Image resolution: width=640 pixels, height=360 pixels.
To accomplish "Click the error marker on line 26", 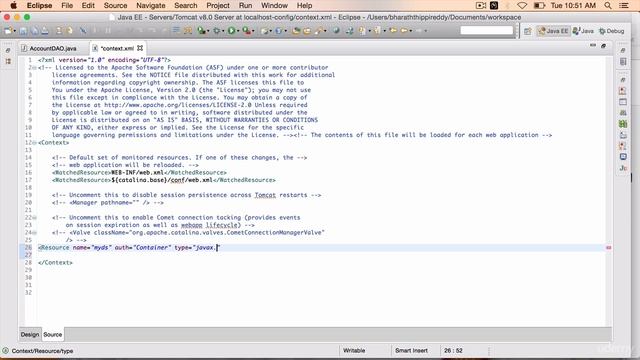I will coord(609,247).
